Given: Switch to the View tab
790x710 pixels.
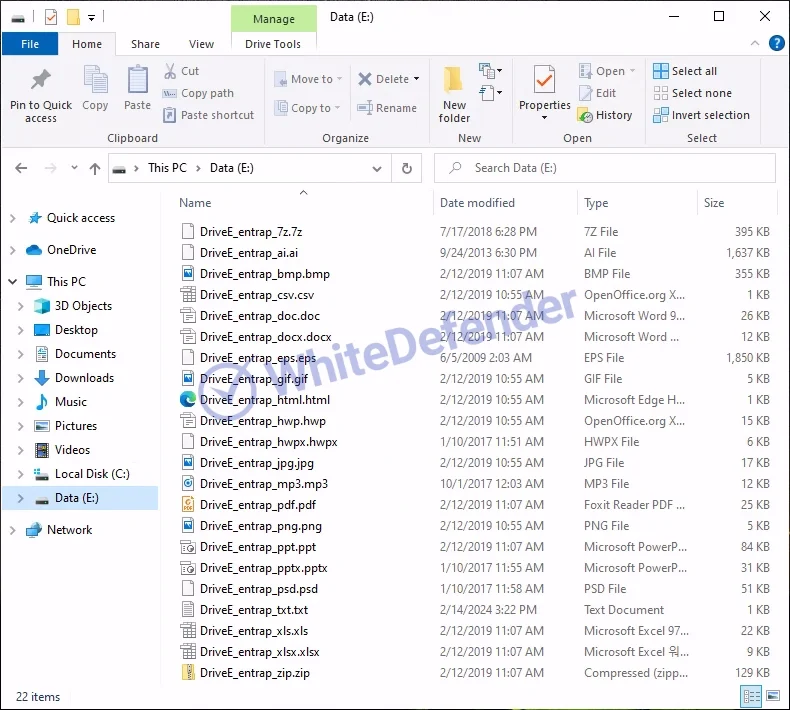Looking at the screenshot, I should 201,44.
